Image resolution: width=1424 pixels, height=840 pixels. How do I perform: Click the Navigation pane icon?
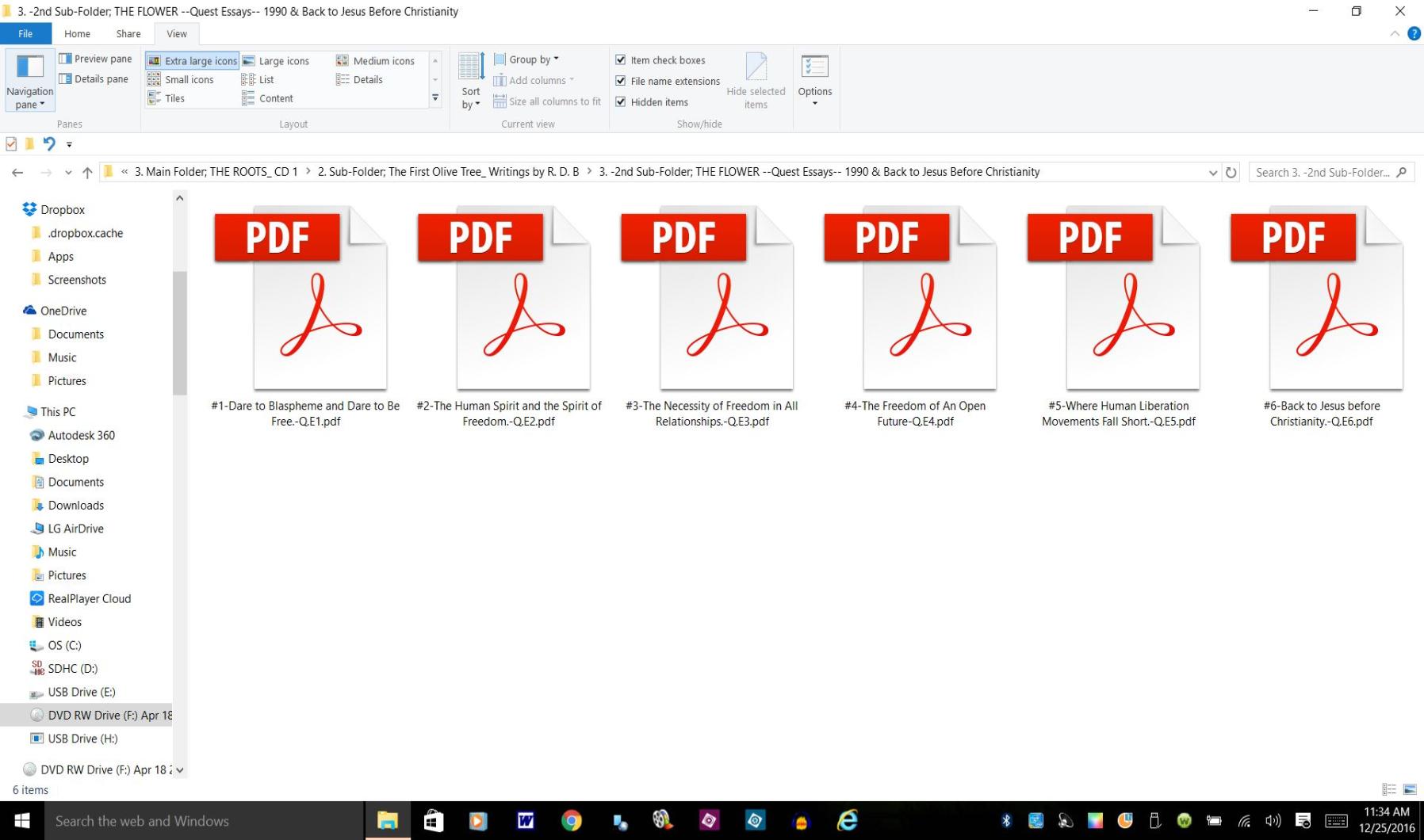(29, 67)
